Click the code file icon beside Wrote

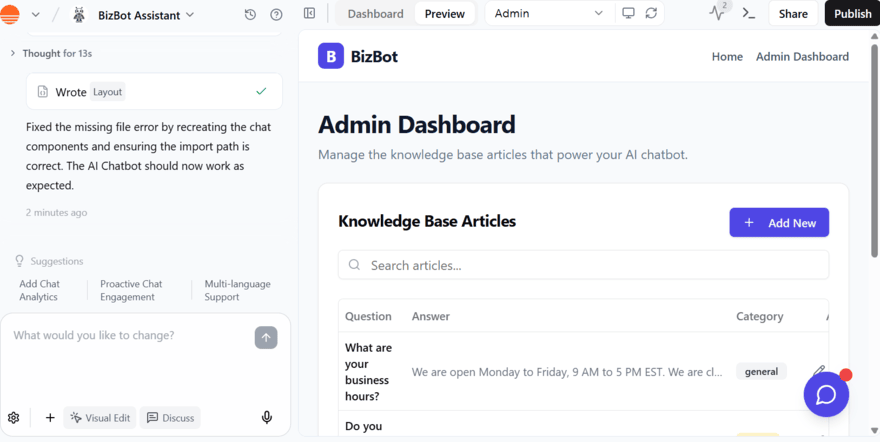coord(43,92)
